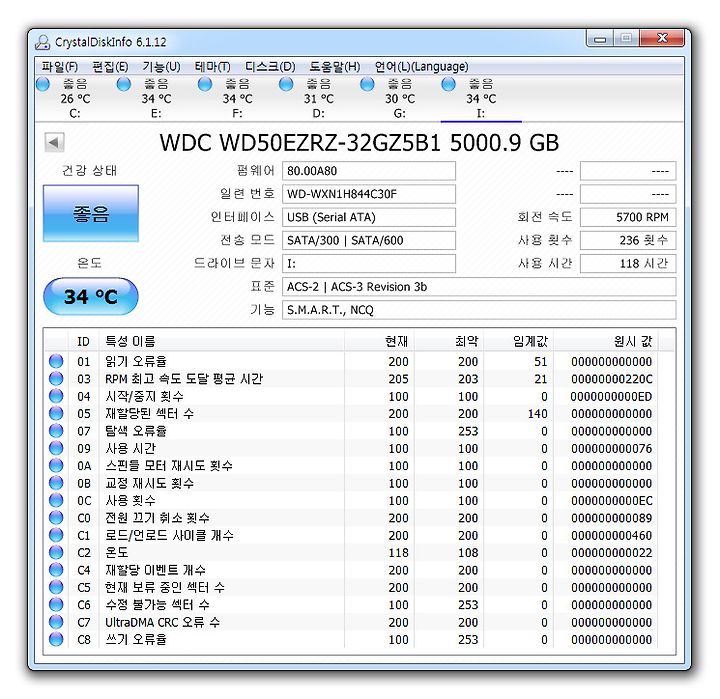The width and height of the screenshot is (720, 699).
Task: Click the 특성 이름 column header
Action: (x=221, y=341)
